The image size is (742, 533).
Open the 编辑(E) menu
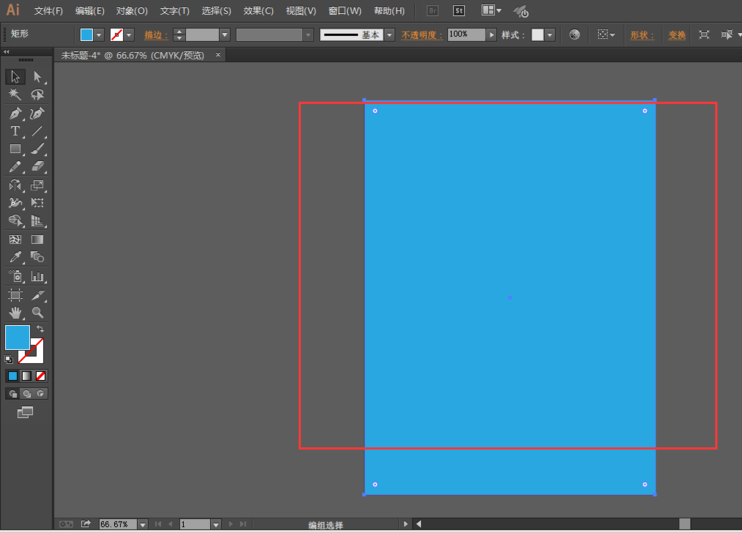point(89,10)
